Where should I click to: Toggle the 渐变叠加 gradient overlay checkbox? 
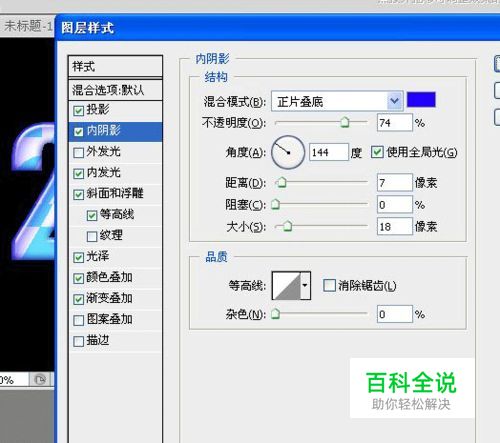[x=78, y=299]
